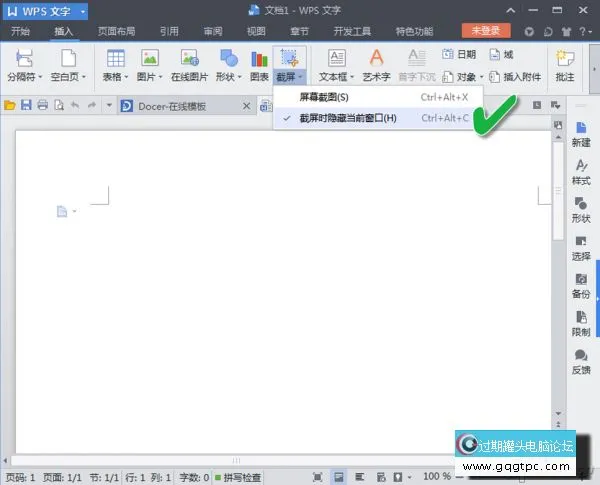This screenshot has width=600, height=485.
Task: Expand the 分隔符 dropdown arrow
Action: tap(40, 77)
